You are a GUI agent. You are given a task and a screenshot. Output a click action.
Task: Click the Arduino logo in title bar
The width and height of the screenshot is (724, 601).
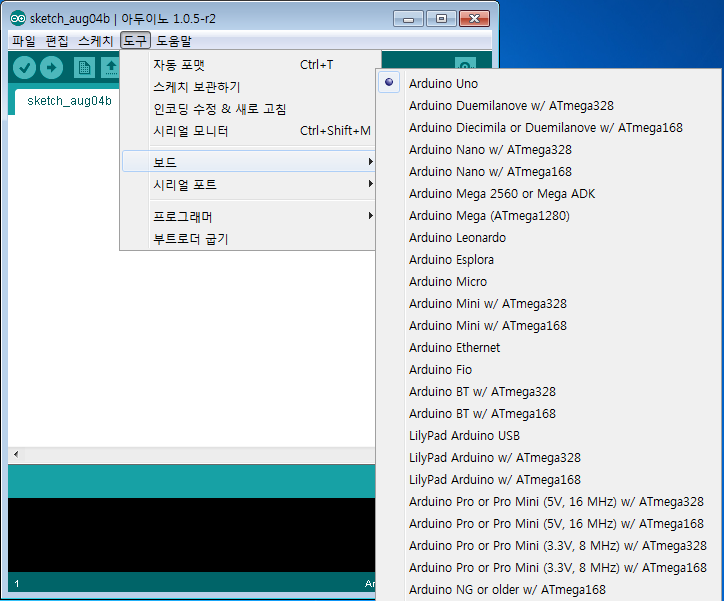[x=18, y=18]
